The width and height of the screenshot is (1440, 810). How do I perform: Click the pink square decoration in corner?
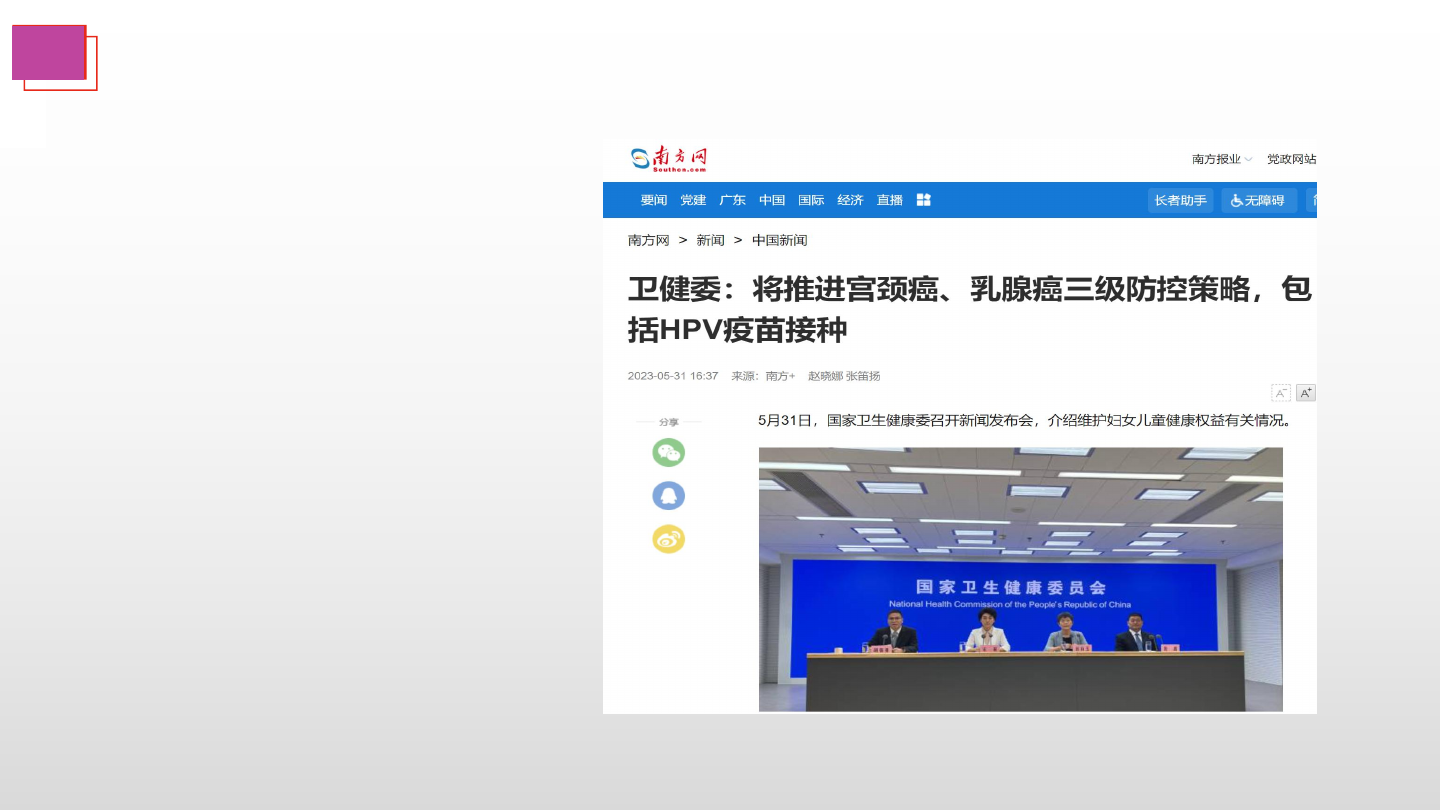click(49, 52)
